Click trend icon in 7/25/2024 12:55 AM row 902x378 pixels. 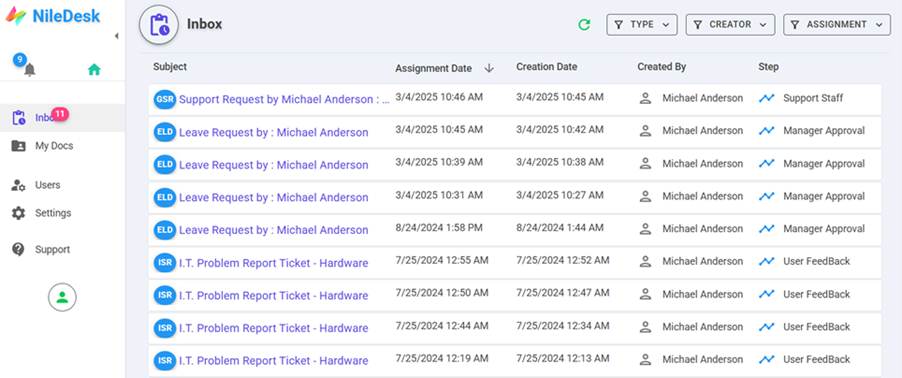[766, 262]
